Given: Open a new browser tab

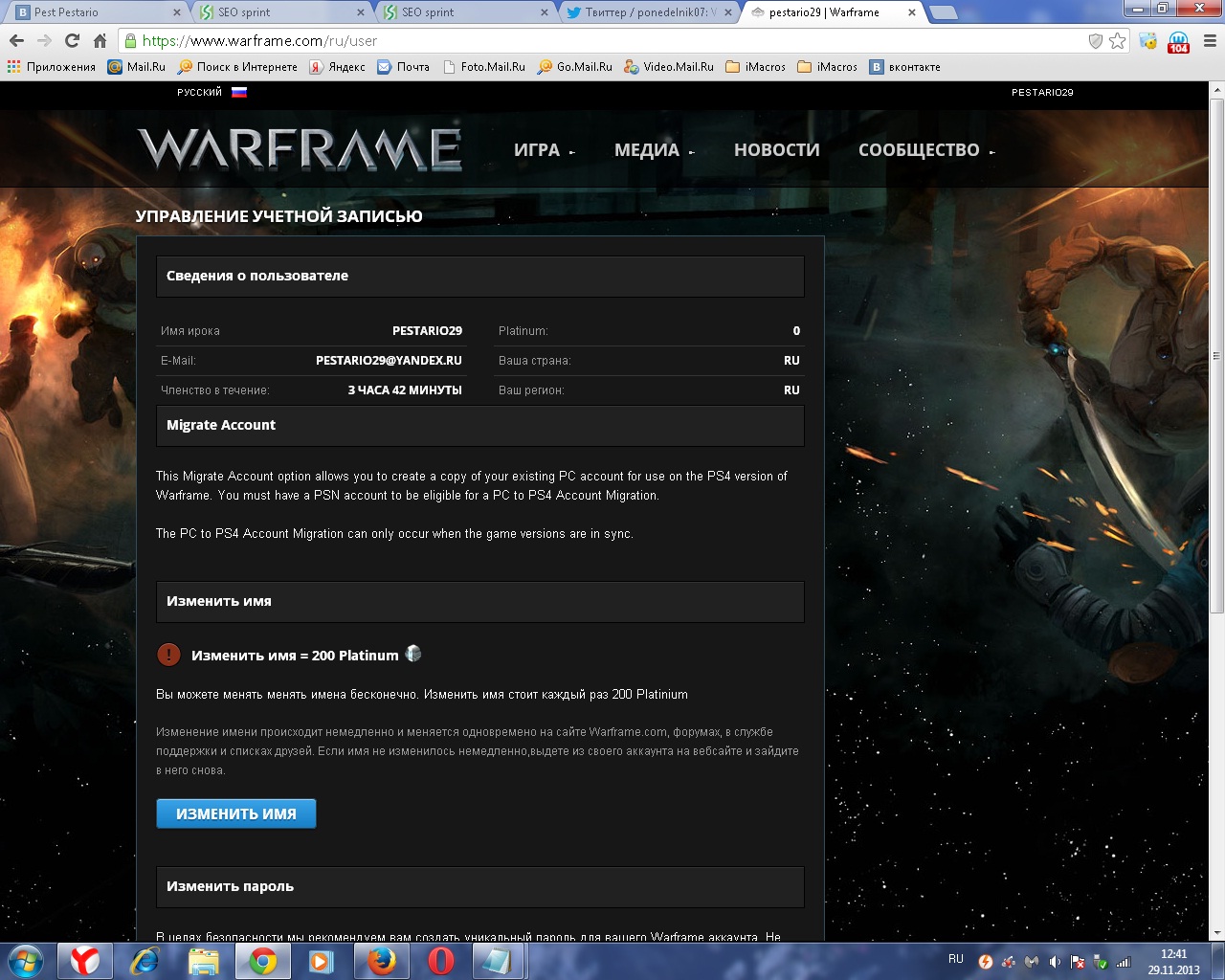Looking at the screenshot, I should coord(944,12).
